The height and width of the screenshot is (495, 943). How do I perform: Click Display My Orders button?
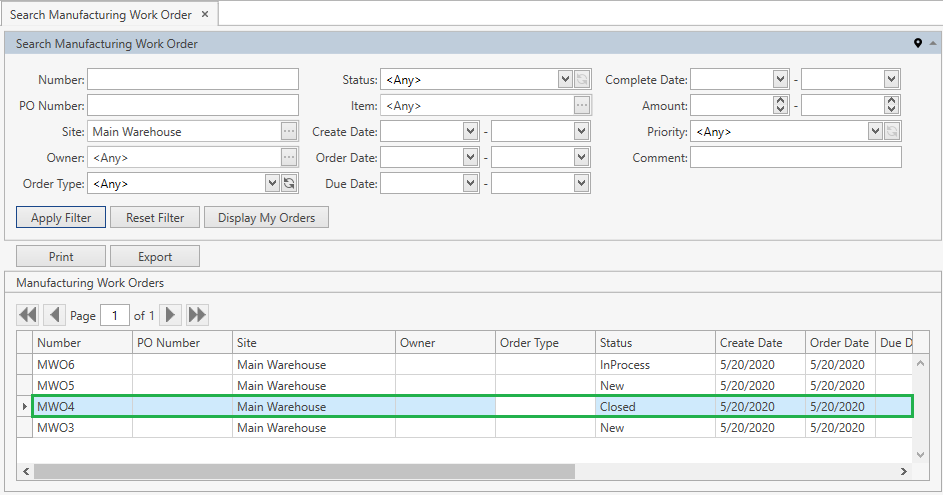point(266,218)
